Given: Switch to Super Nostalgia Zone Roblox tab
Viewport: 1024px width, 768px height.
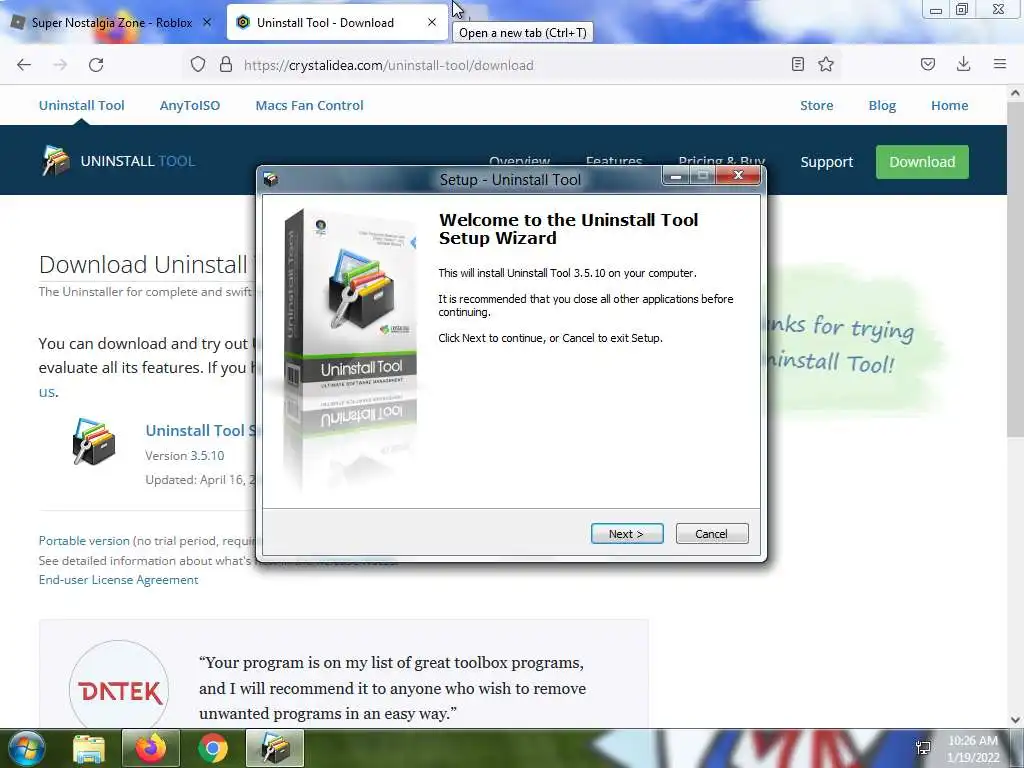Looking at the screenshot, I should tap(112, 23).
